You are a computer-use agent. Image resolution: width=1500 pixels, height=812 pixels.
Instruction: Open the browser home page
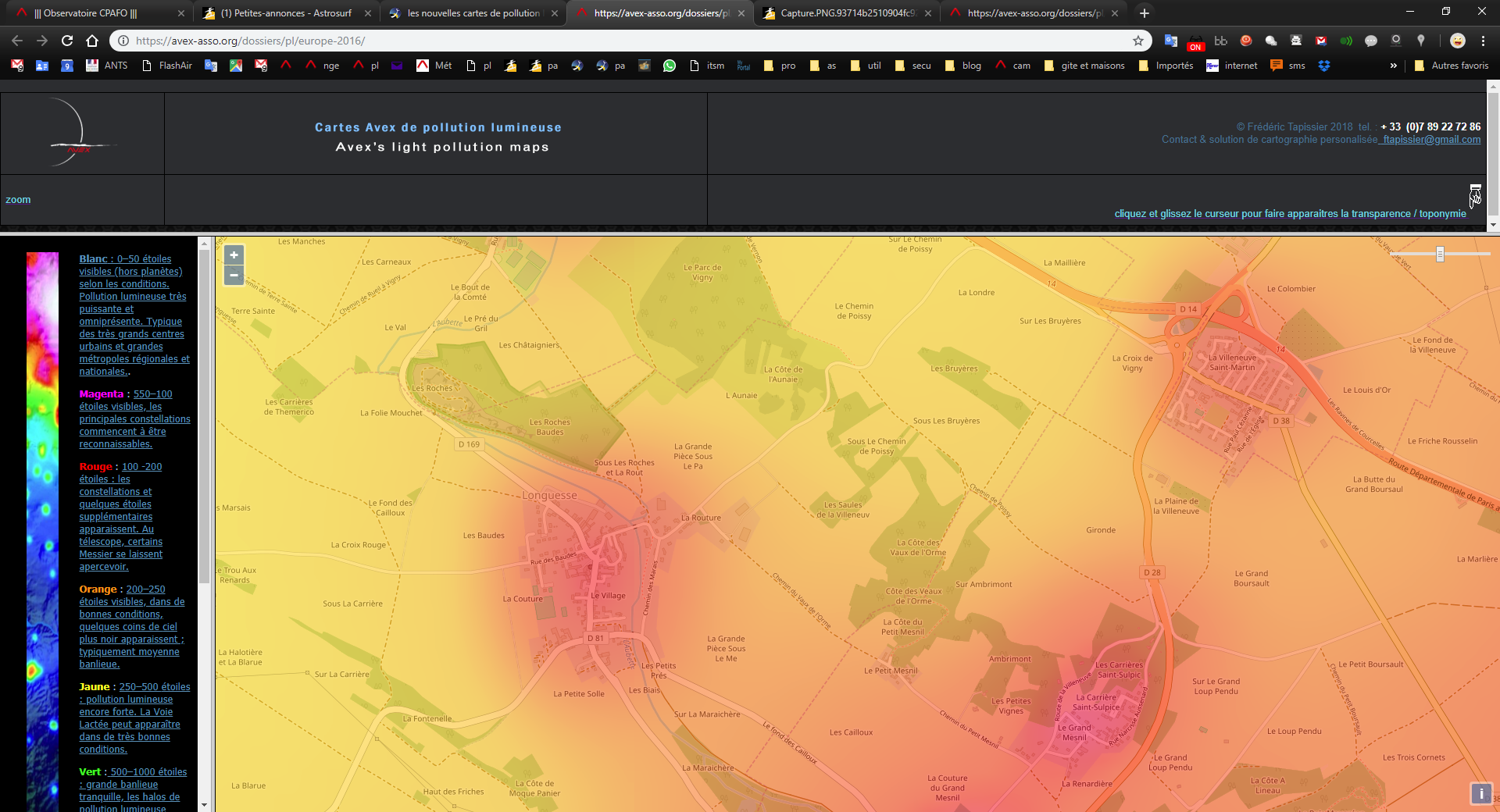coord(92,41)
